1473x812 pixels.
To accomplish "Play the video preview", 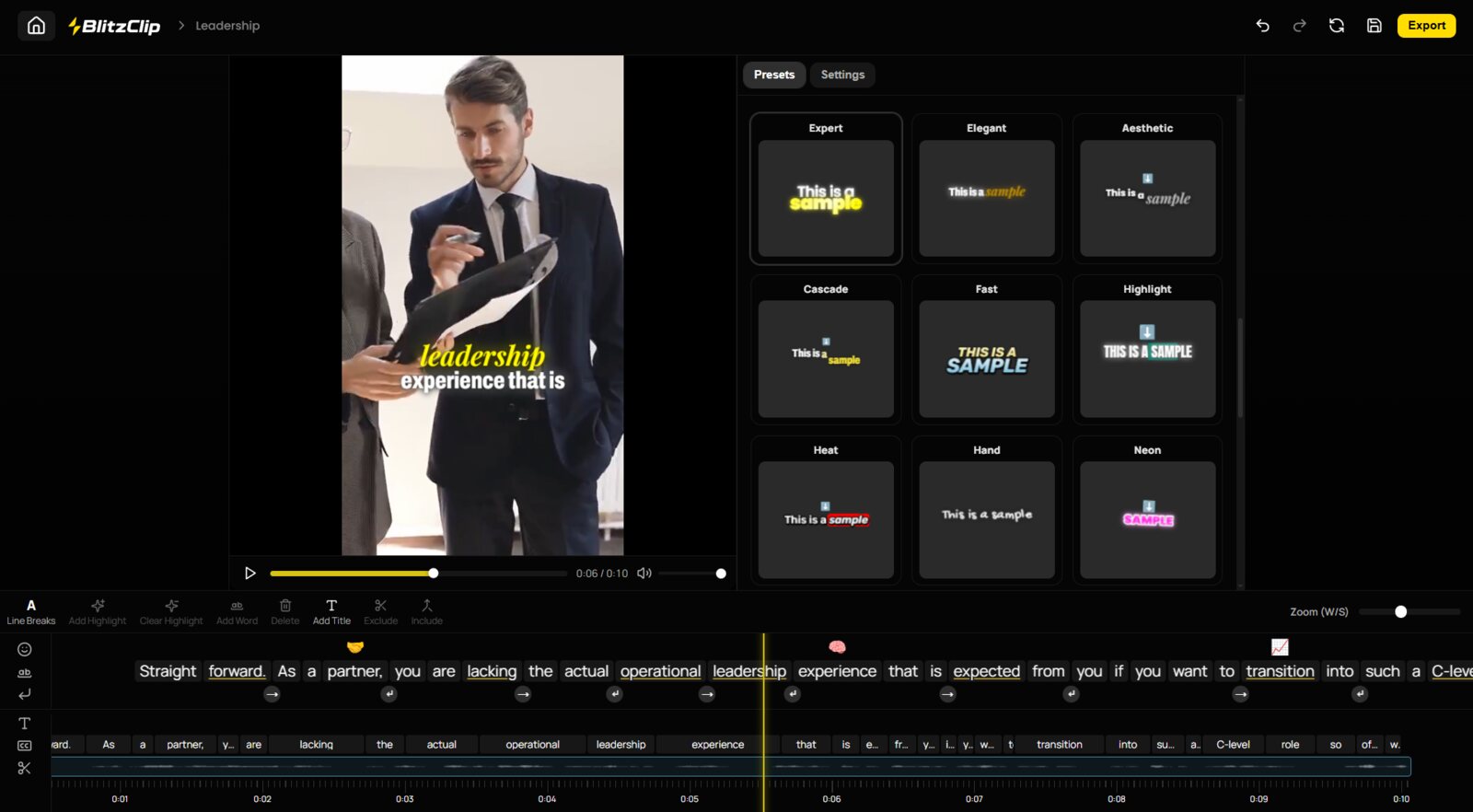I will tap(249, 574).
